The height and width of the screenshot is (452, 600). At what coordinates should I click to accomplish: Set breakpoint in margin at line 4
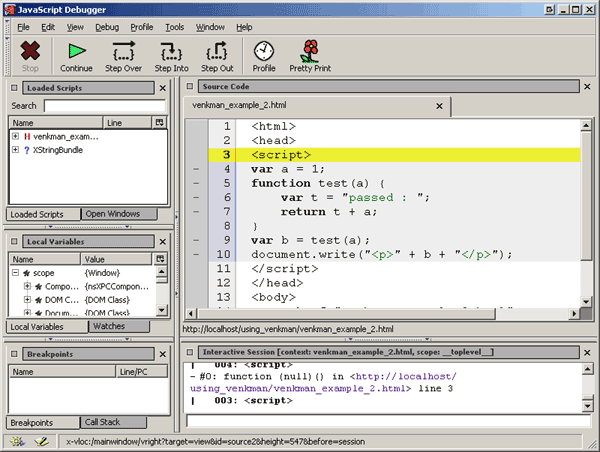(196, 169)
